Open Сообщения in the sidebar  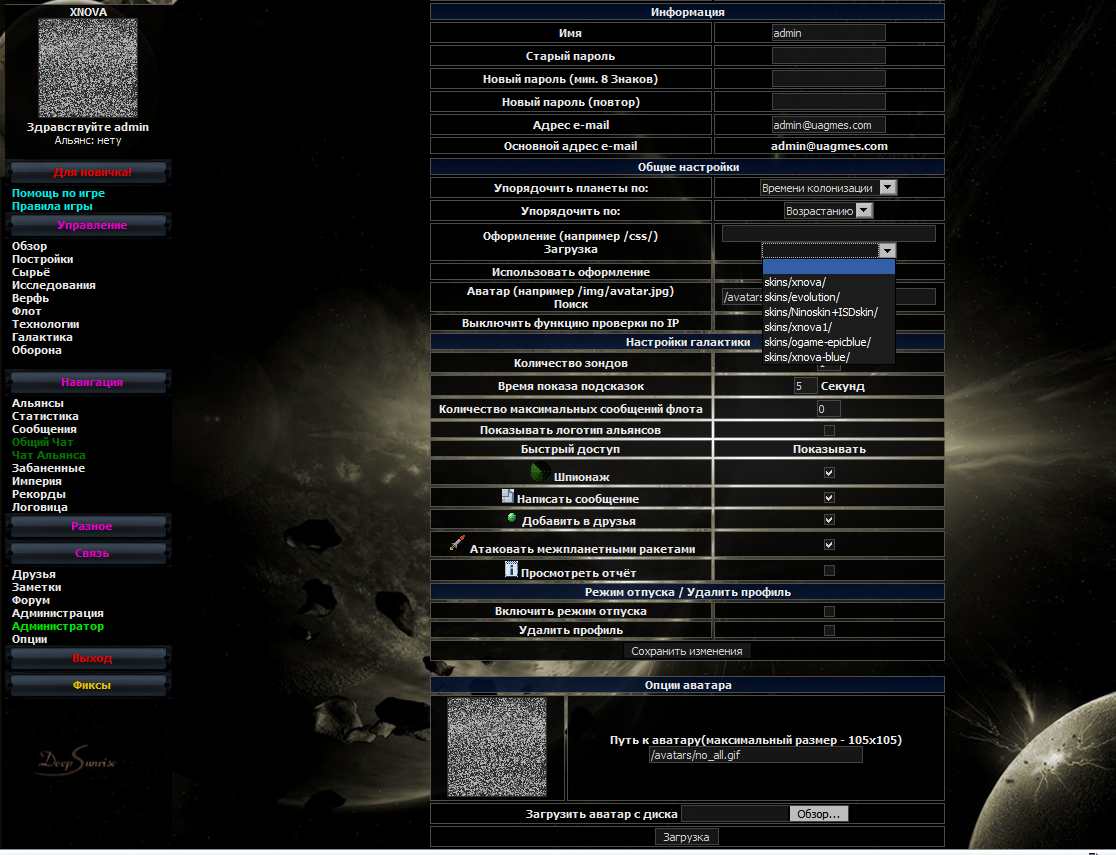44,429
